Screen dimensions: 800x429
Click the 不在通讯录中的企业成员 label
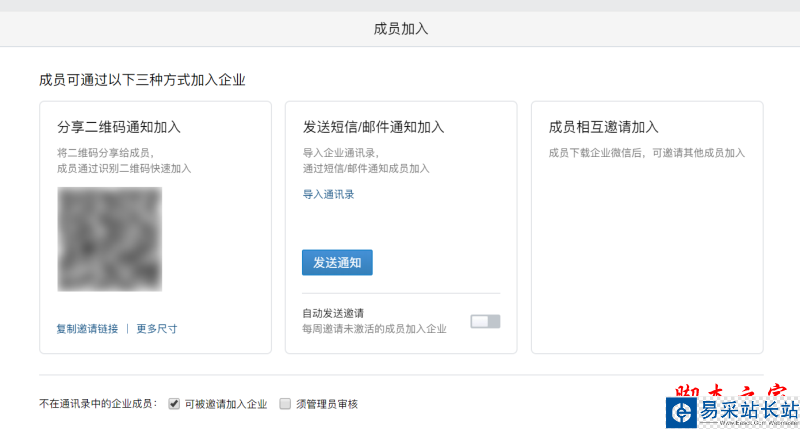[x=98, y=404]
